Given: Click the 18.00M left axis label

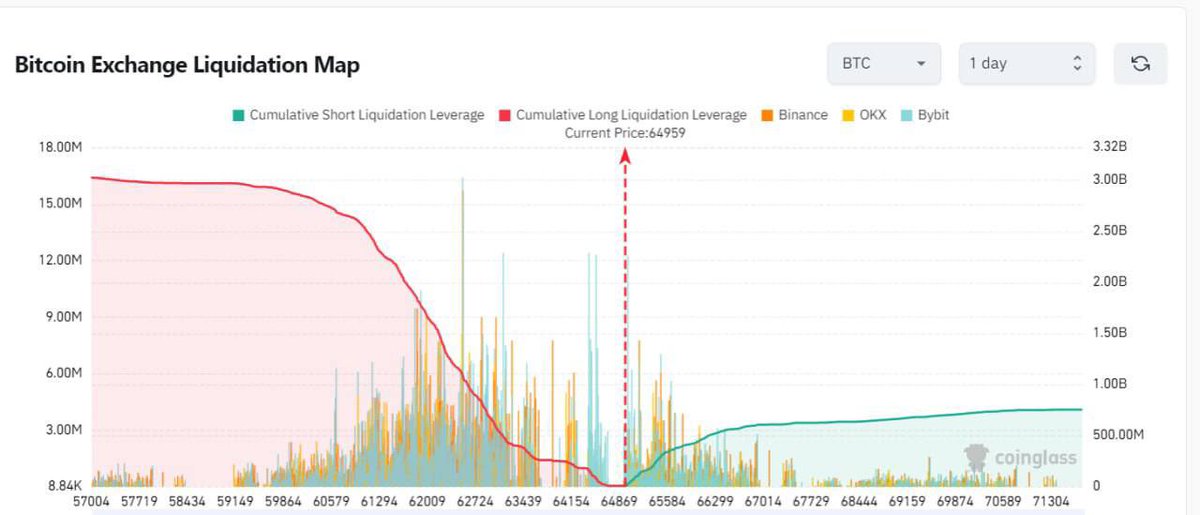Looking at the screenshot, I should tap(61, 147).
